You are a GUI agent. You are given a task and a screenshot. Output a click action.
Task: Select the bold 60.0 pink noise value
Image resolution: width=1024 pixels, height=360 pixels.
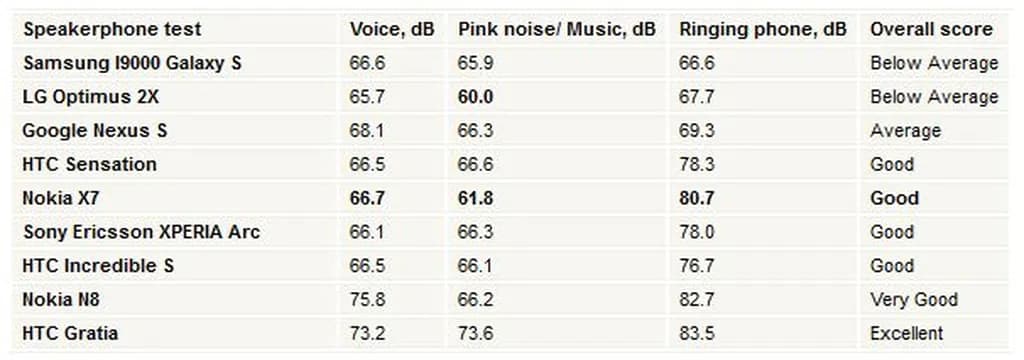click(x=475, y=97)
